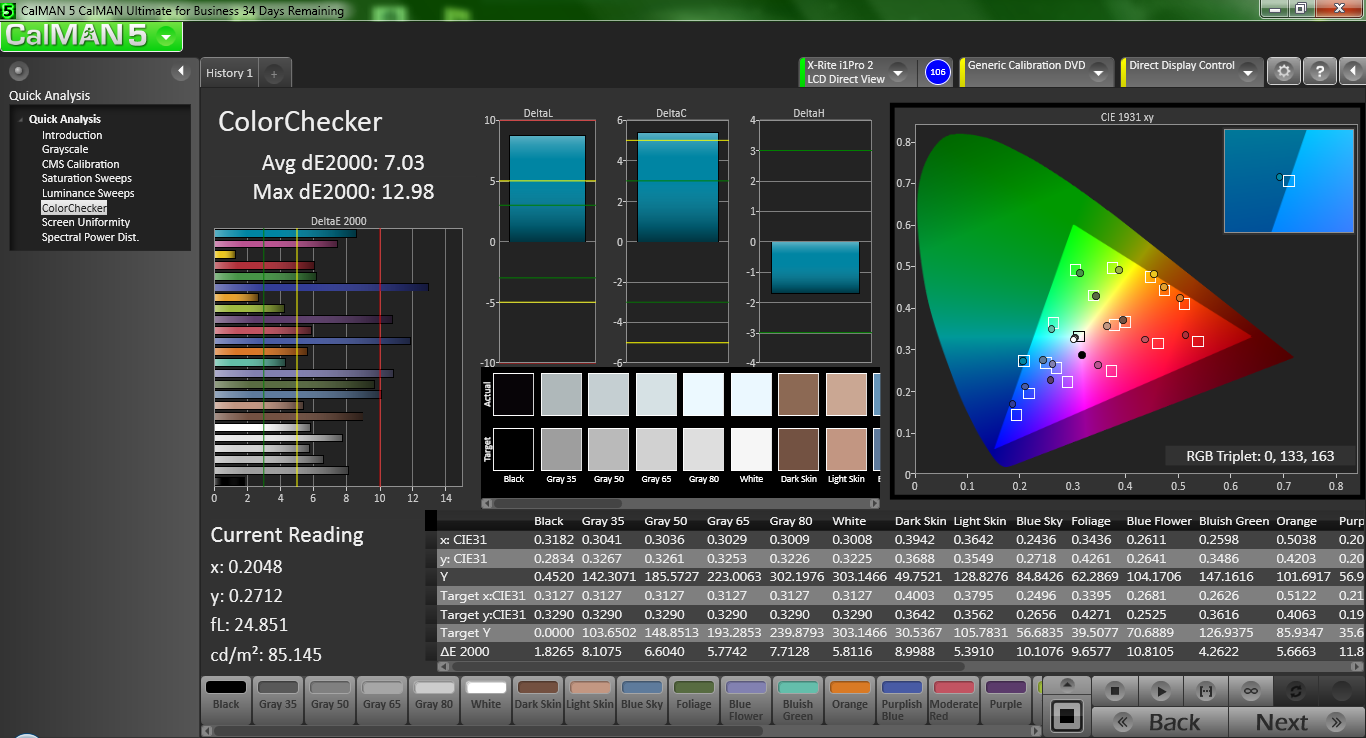
Task: Select the Orange color patch
Action: click(x=850, y=695)
